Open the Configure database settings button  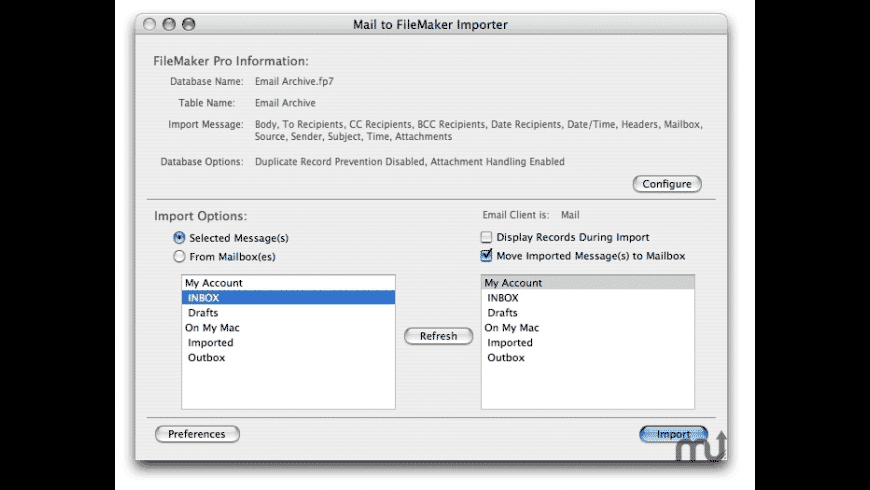(x=667, y=184)
